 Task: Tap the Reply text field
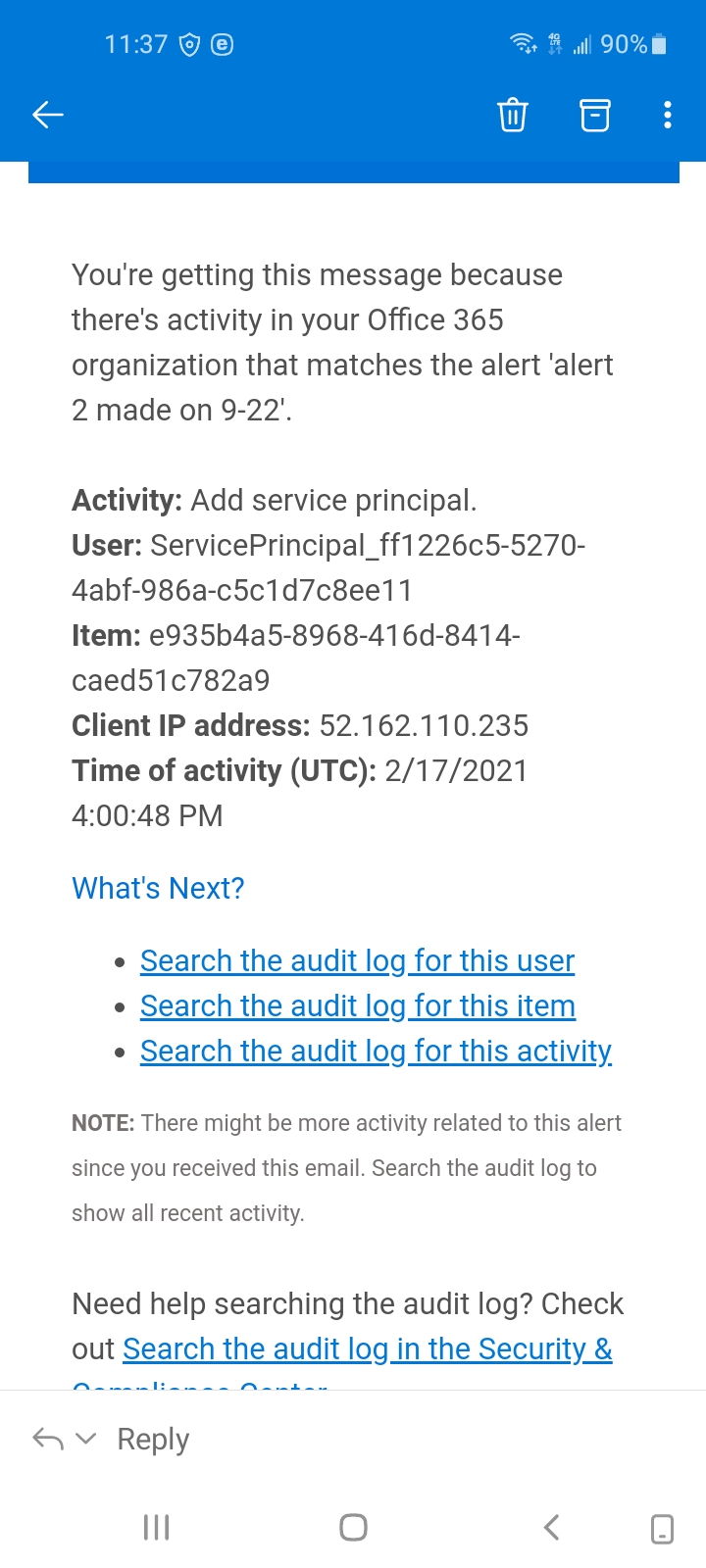153,1439
